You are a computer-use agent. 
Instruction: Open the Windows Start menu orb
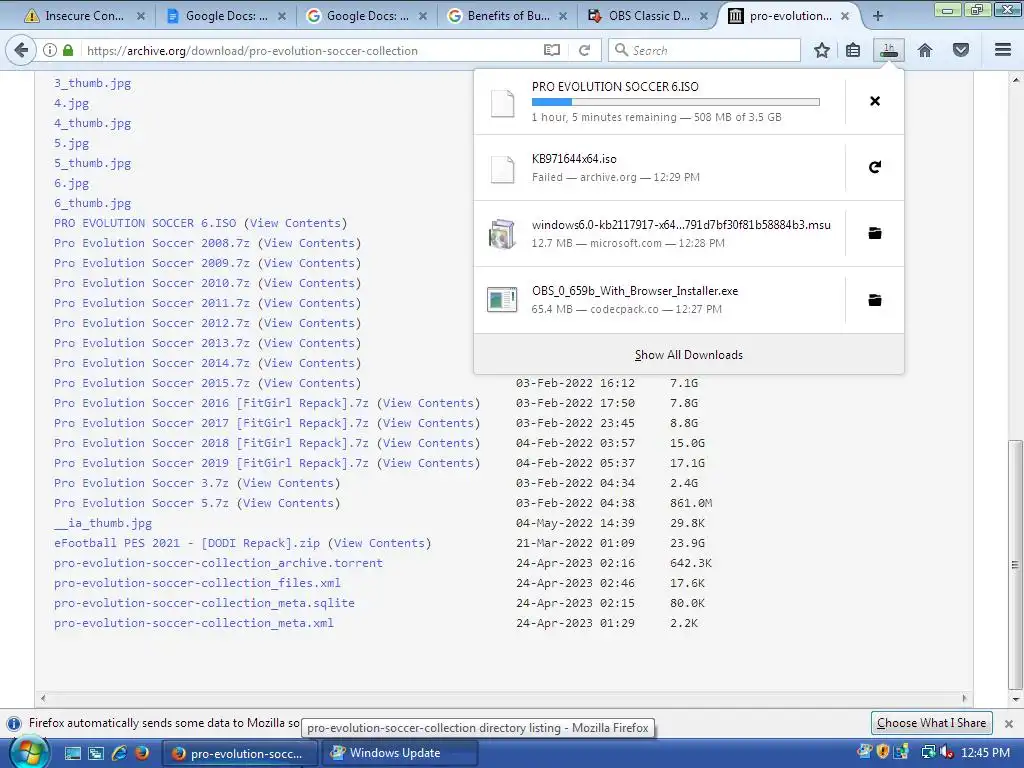[29, 753]
